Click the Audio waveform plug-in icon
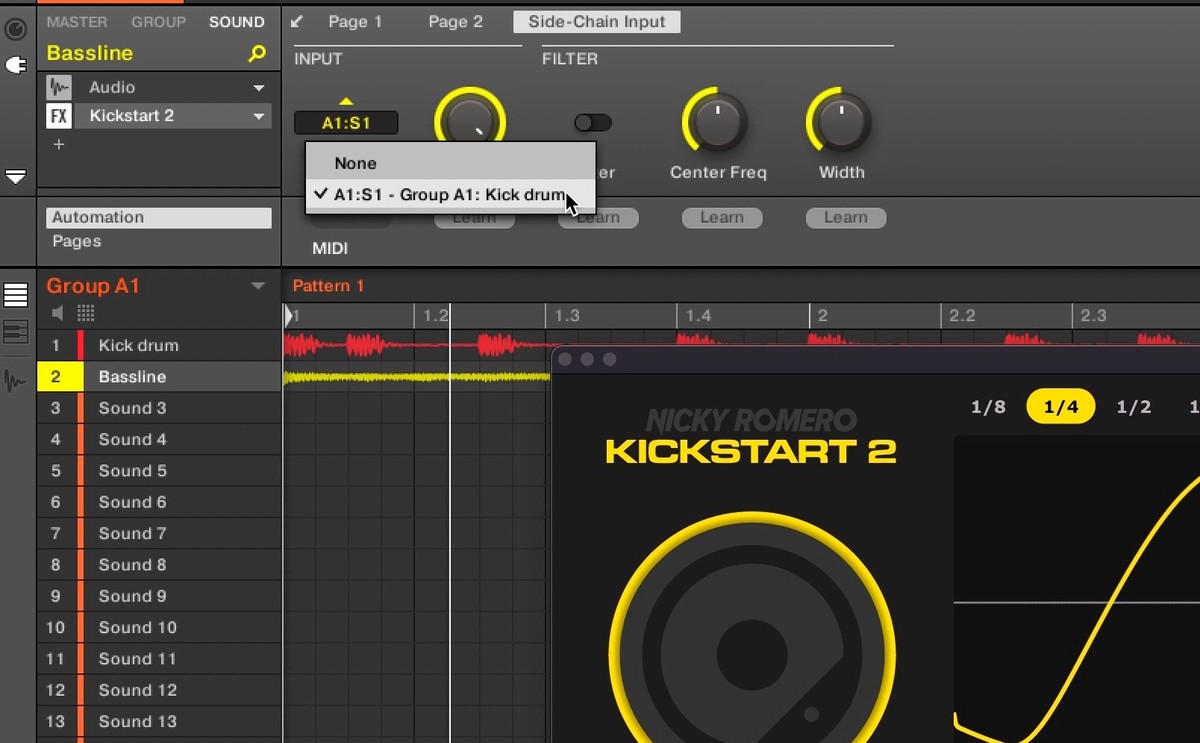This screenshot has height=743, width=1200. tap(59, 87)
